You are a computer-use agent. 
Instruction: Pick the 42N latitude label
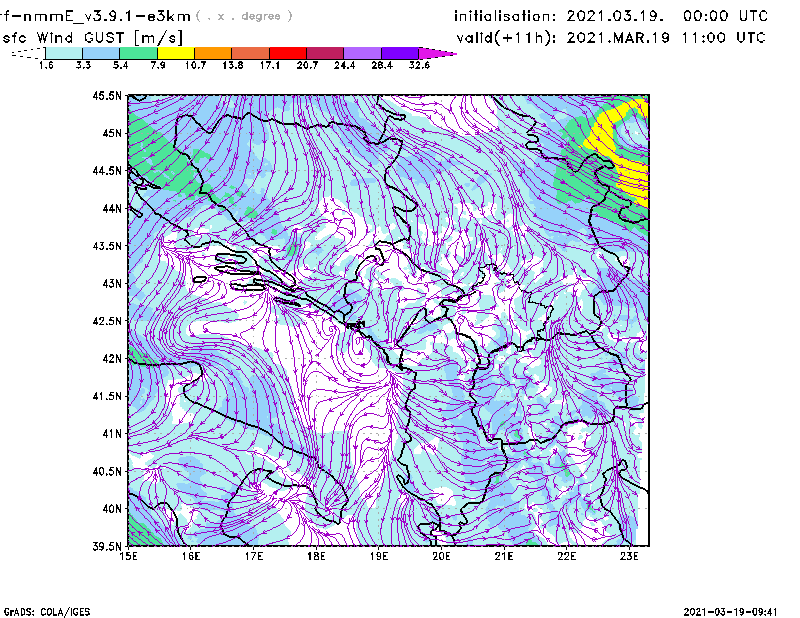point(112,359)
